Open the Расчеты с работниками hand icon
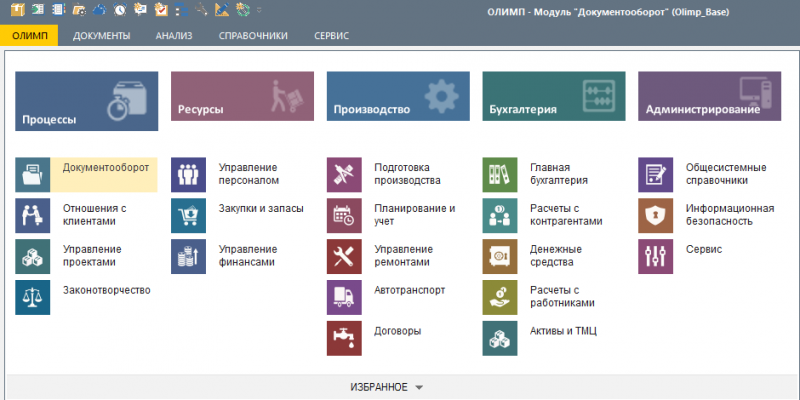 pyautogui.click(x=500, y=297)
